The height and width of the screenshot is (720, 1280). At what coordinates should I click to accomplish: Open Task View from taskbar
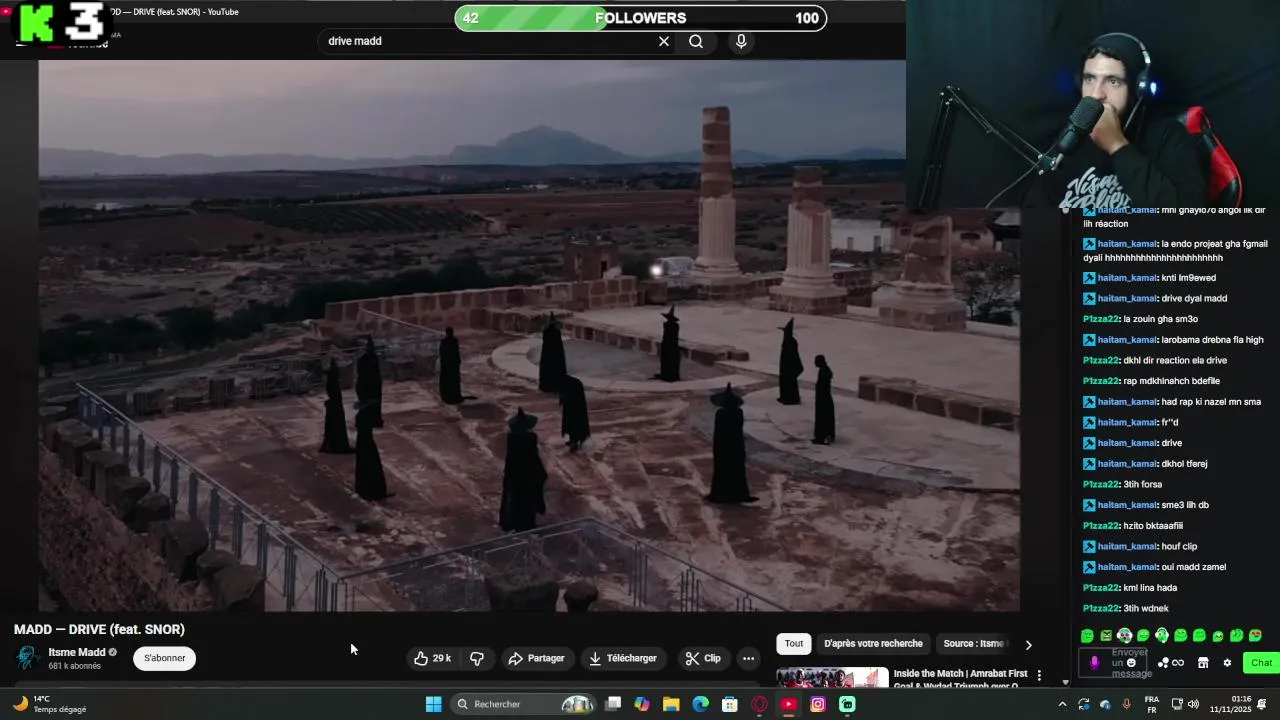click(x=613, y=704)
